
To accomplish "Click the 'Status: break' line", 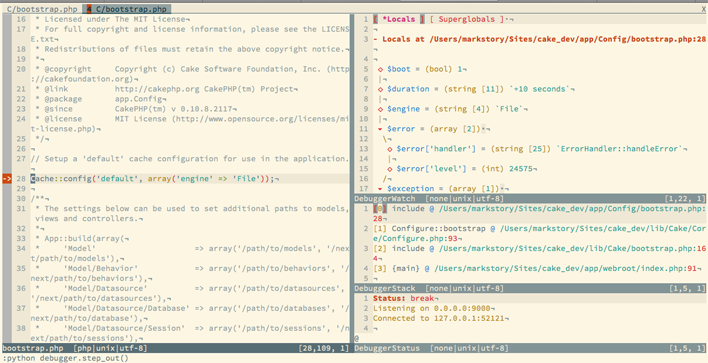I will (405, 298).
